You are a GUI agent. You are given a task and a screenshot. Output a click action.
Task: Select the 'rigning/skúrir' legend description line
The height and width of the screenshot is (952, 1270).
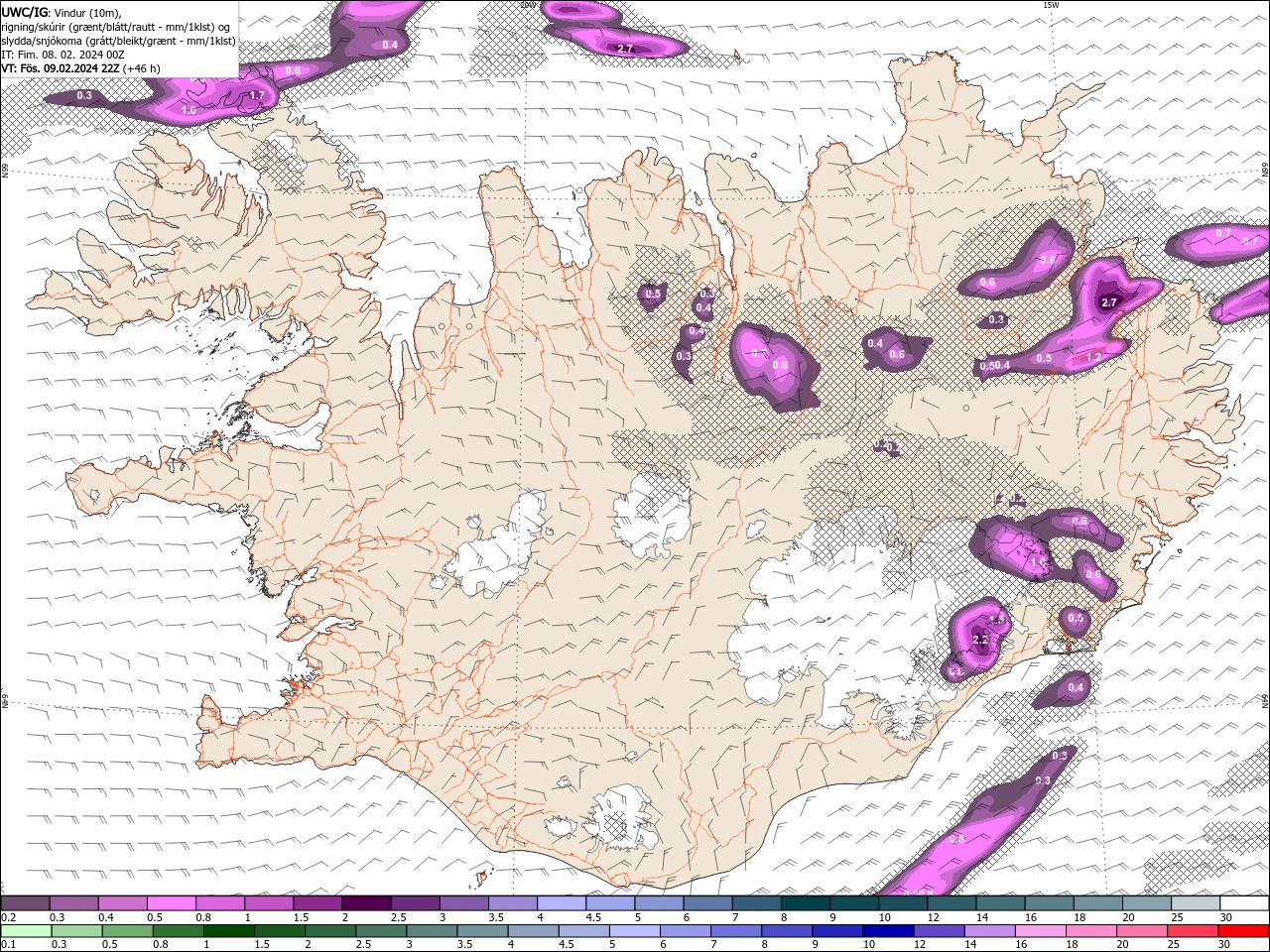click(116, 27)
